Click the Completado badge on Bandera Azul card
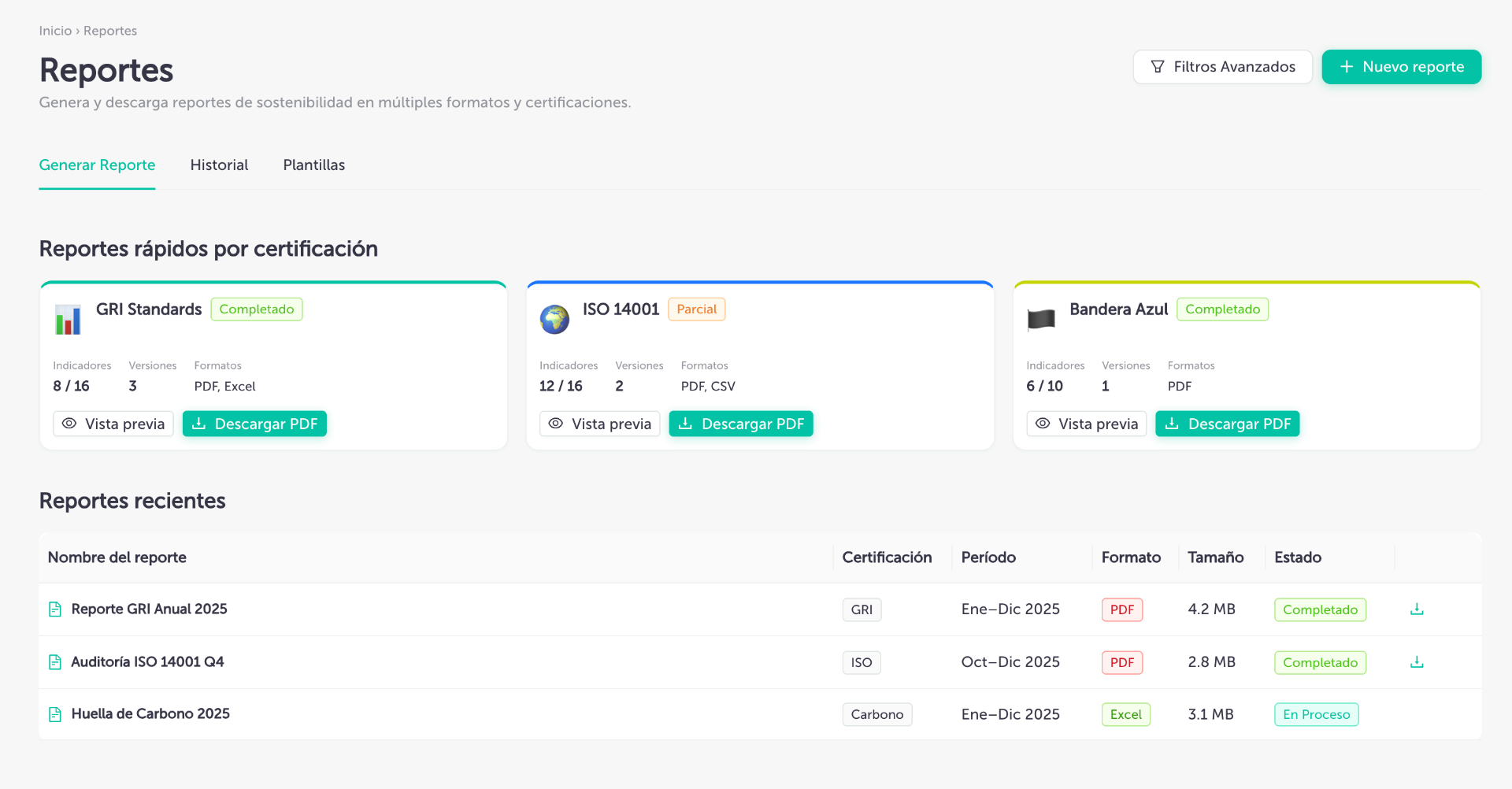The image size is (1512, 789). [1223, 309]
